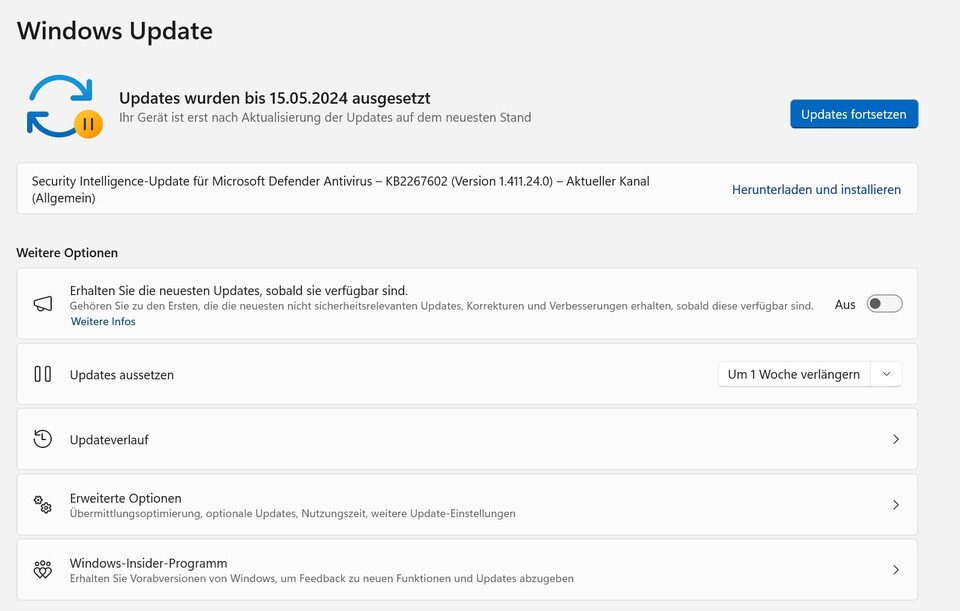Extend pause with Um 1 Woche verlängern
This screenshot has width=960, height=611.
tap(793, 374)
